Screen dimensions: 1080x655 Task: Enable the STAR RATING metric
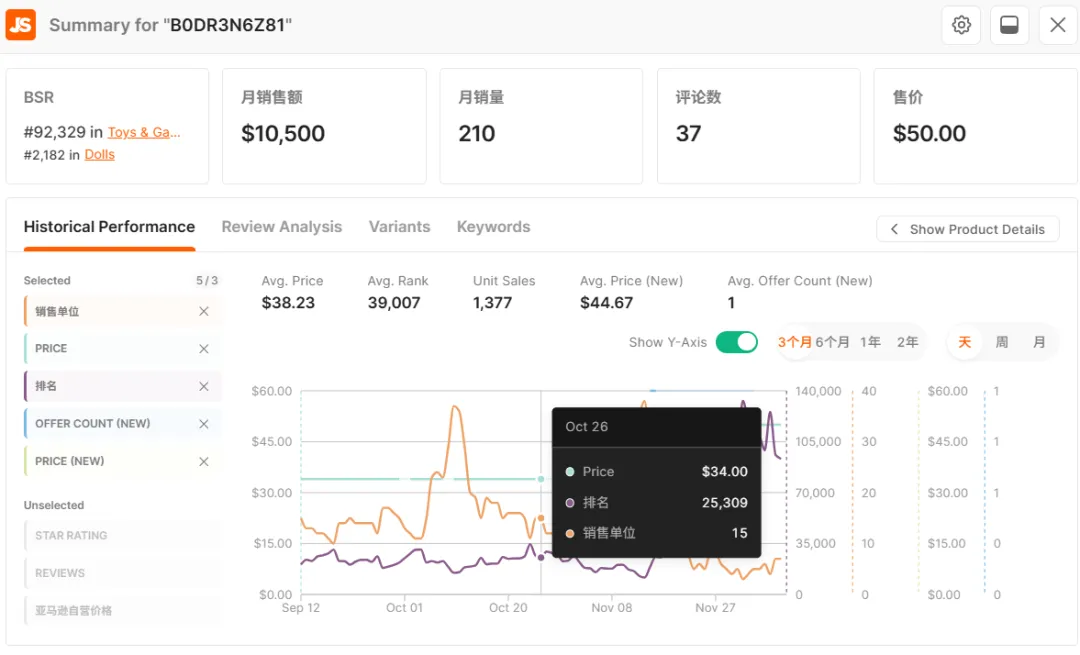(71, 536)
